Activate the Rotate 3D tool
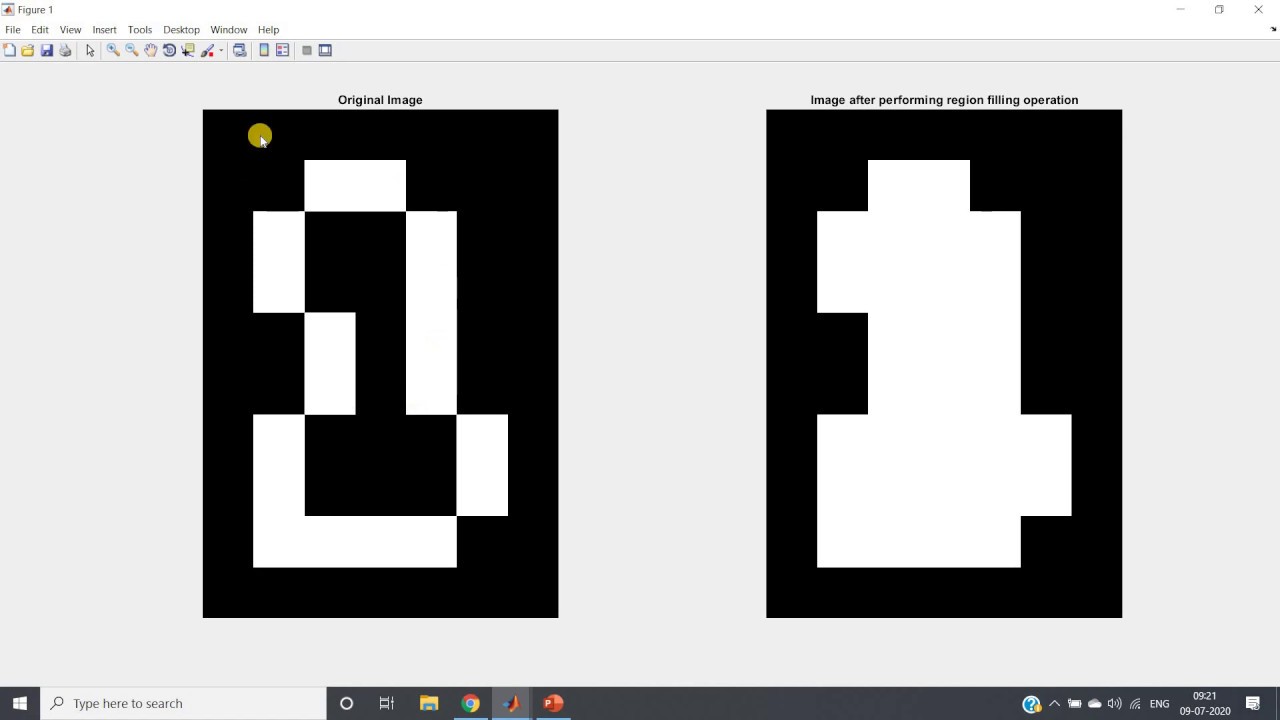1280x720 pixels. click(169, 50)
